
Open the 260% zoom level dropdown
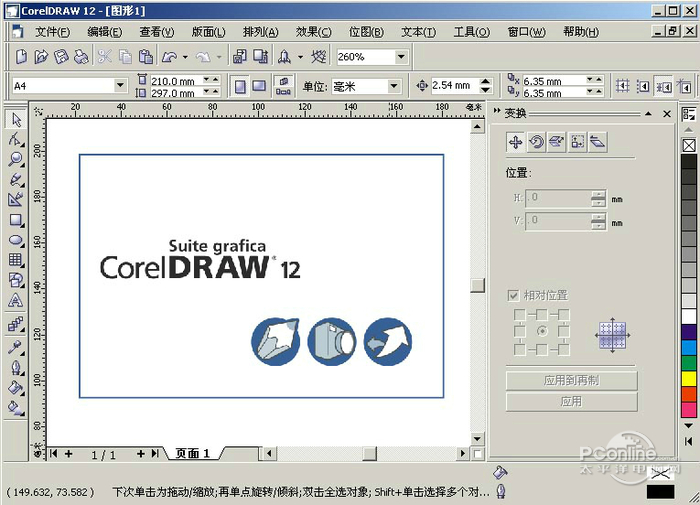point(401,57)
